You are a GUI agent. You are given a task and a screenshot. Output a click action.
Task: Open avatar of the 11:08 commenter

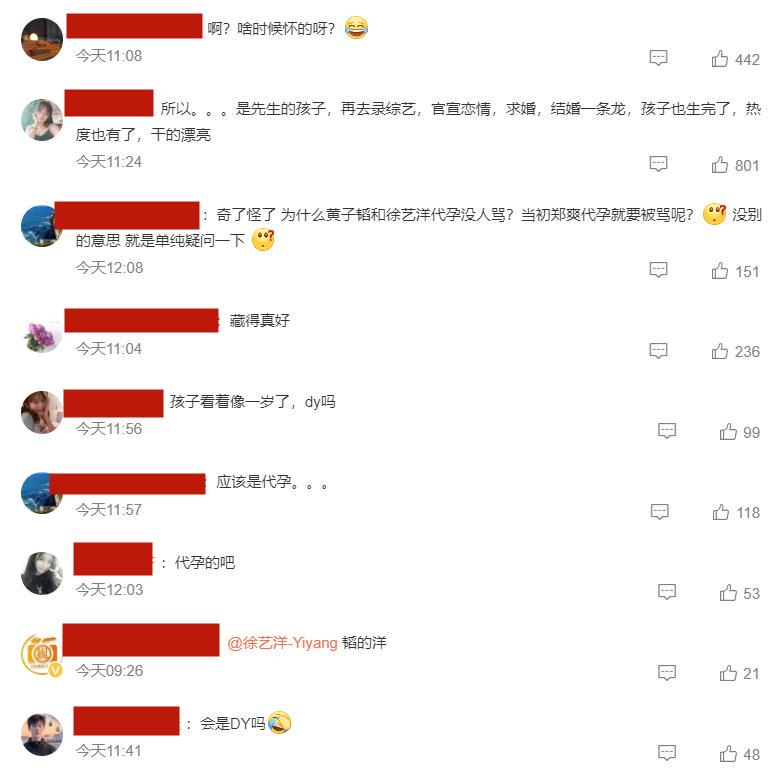pos(42,40)
